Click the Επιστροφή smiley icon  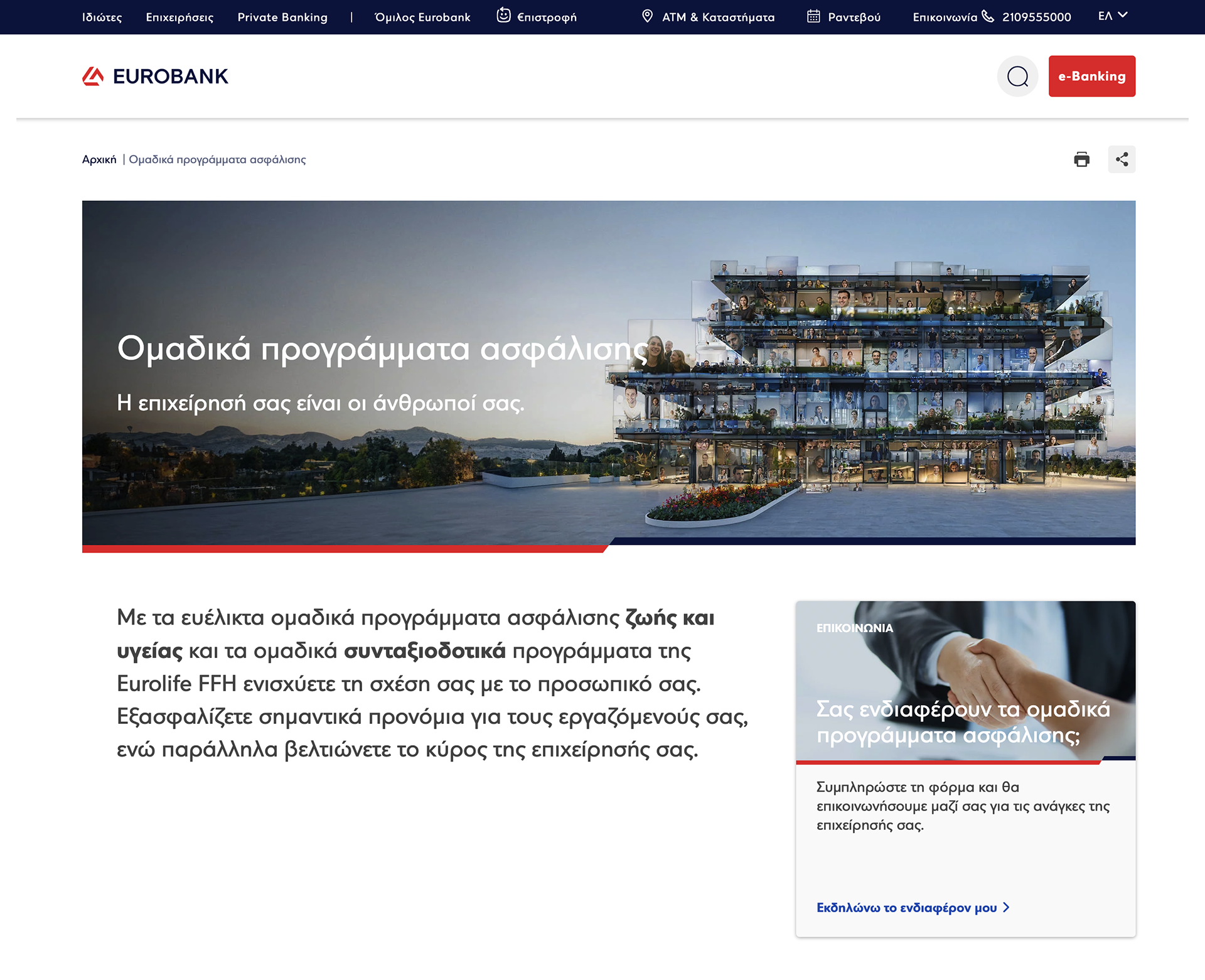[503, 16]
